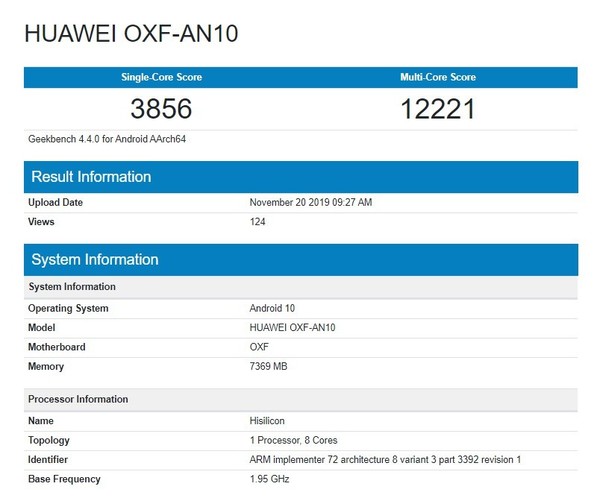Select the model value HUAWEI OXF-AN10 in table
This screenshot has width=600, height=501.
pos(292,328)
